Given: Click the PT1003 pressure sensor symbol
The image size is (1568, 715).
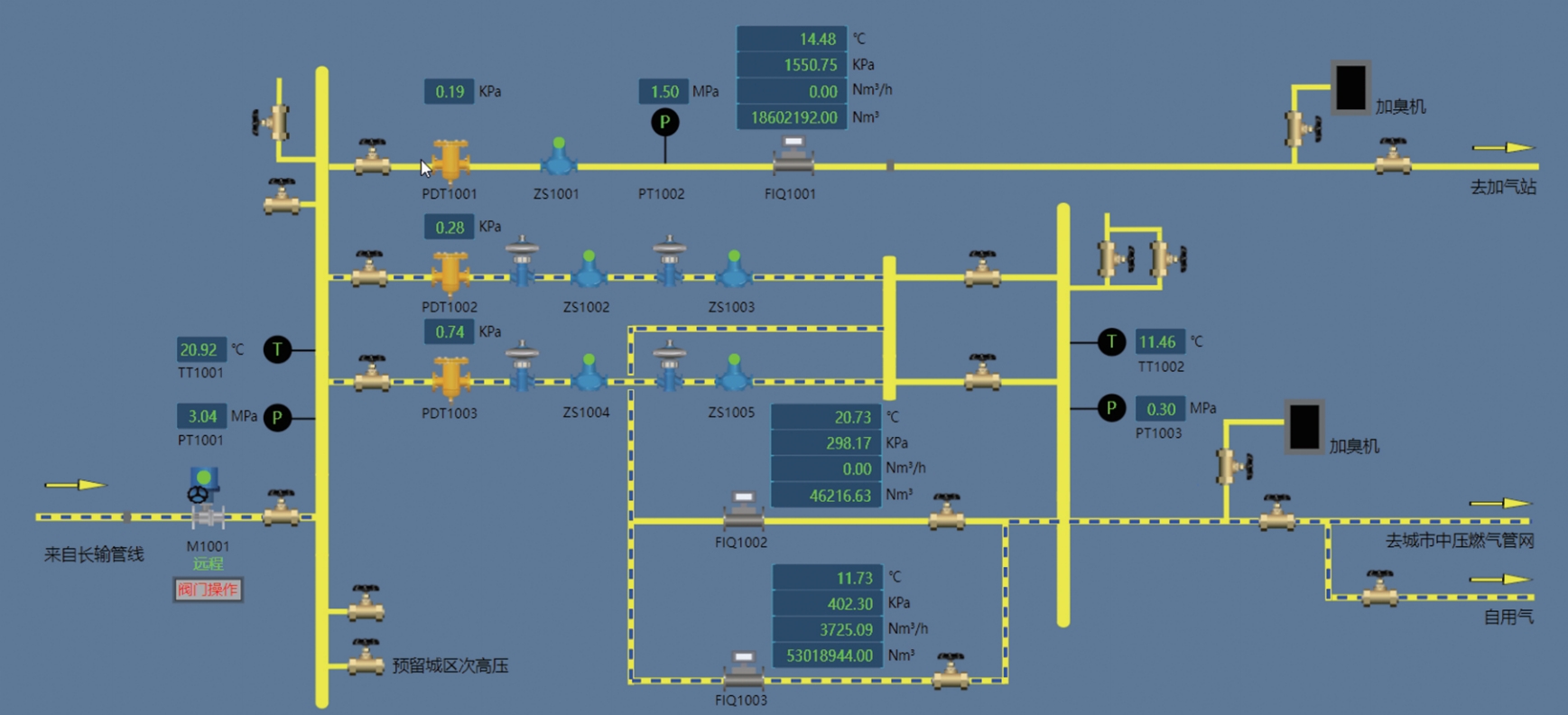Looking at the screenshot, I should (1111, 408).
